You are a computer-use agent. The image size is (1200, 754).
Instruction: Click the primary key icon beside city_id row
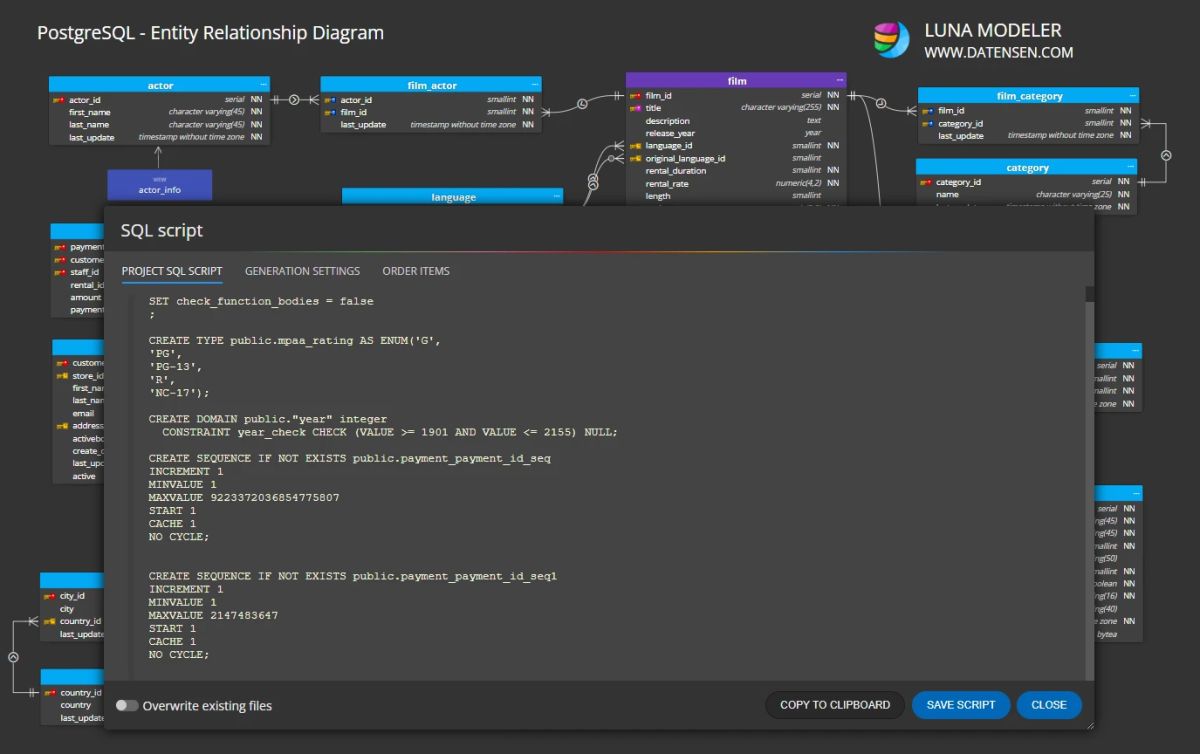[49, 596]
